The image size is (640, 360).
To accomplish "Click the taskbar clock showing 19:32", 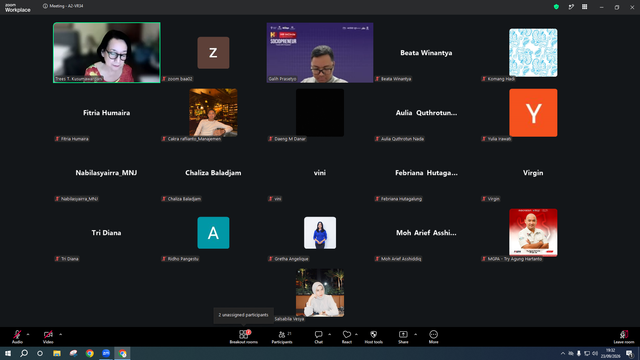I will [x=611, y=353].
